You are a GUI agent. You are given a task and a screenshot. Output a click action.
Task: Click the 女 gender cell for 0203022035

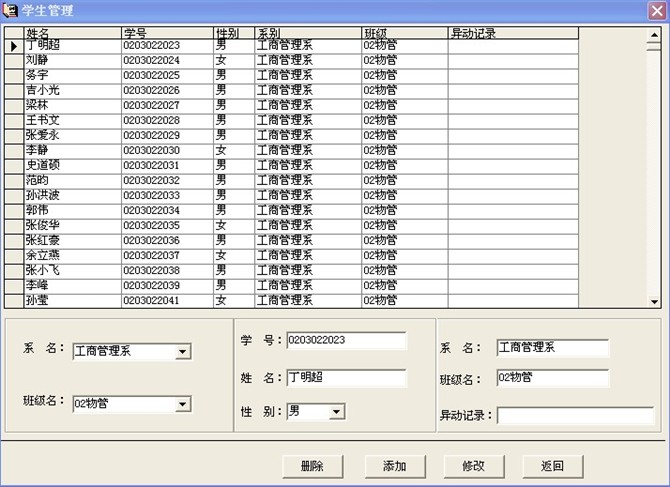point(234,226)
